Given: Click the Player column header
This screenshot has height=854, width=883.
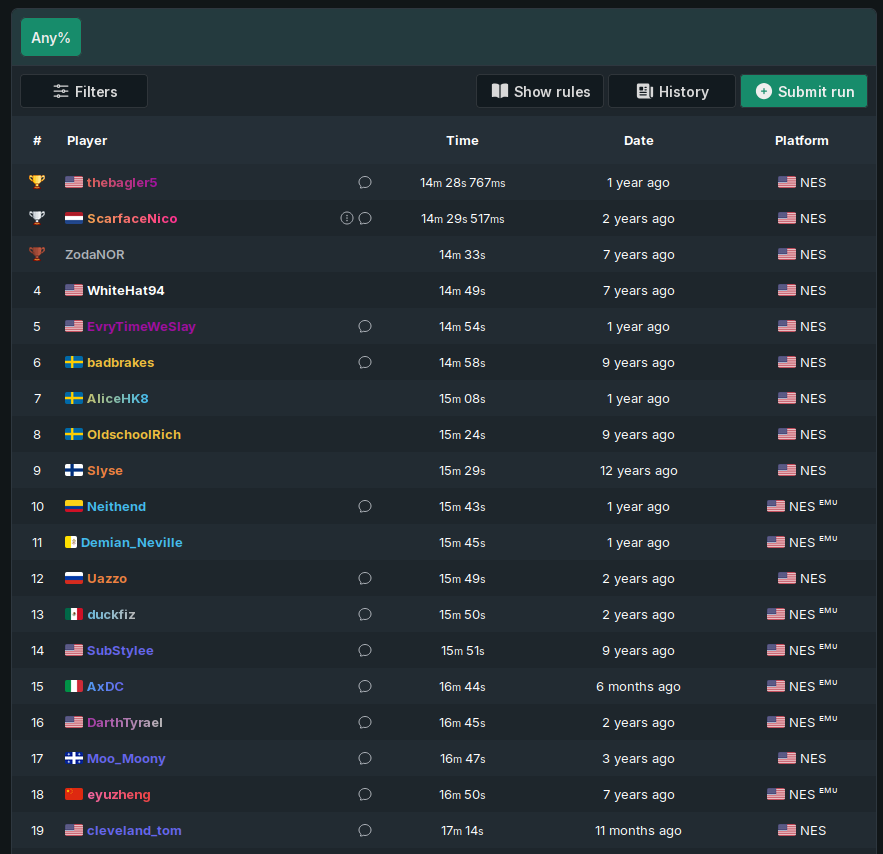Looking at the screenshot, I should click(x=87, y=141).
